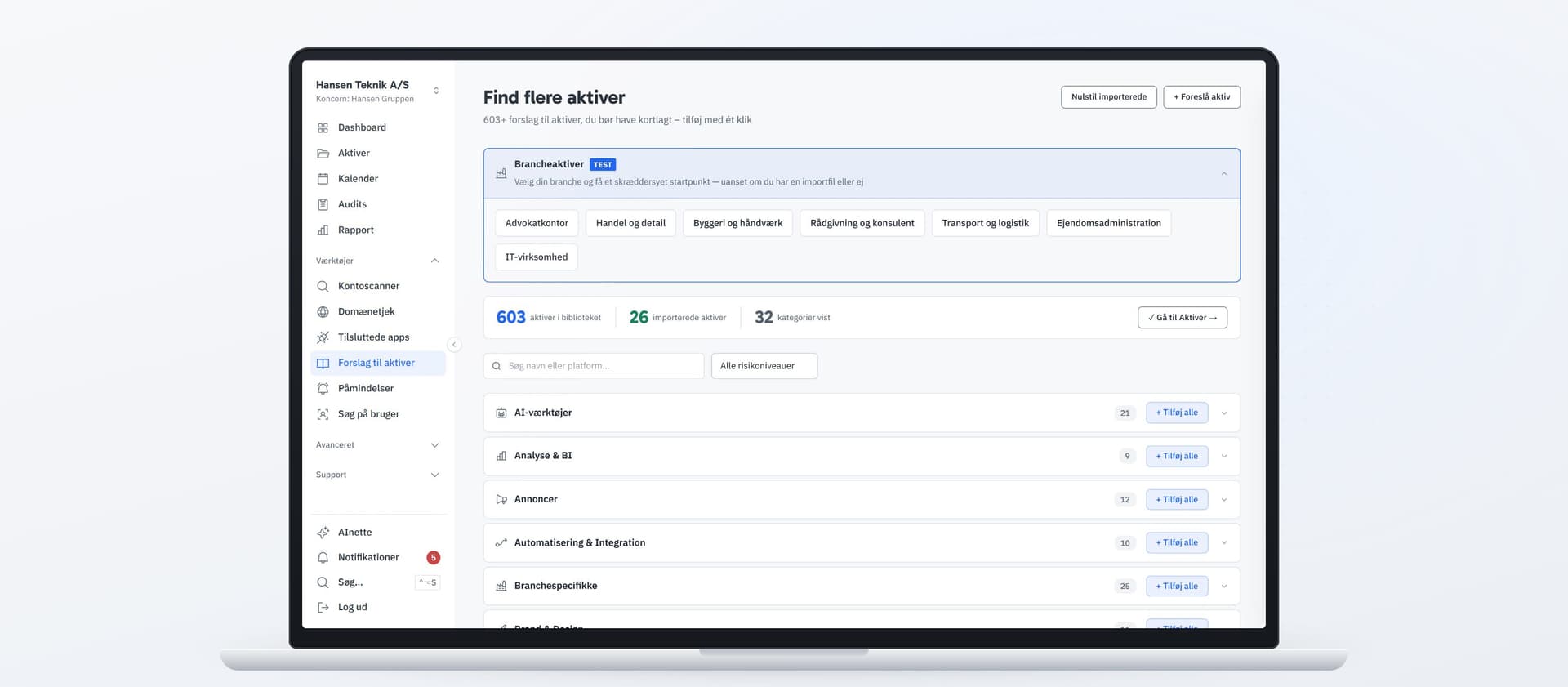Screen dimensions: 1568x687
Task: Click the Påmindelser bell icon
Action: (x=323, y=389)
